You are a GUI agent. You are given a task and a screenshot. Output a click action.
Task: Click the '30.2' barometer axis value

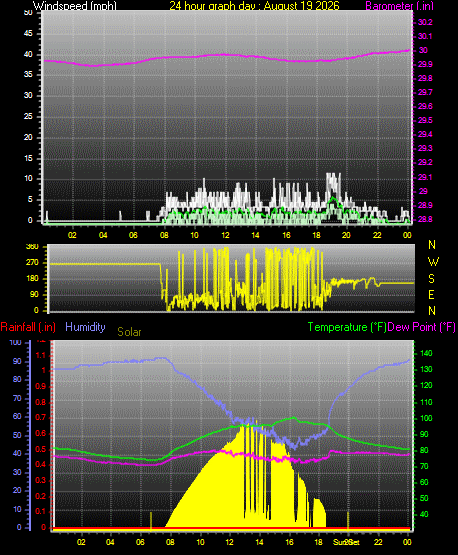pyautogui.click(x=425, y=22)
